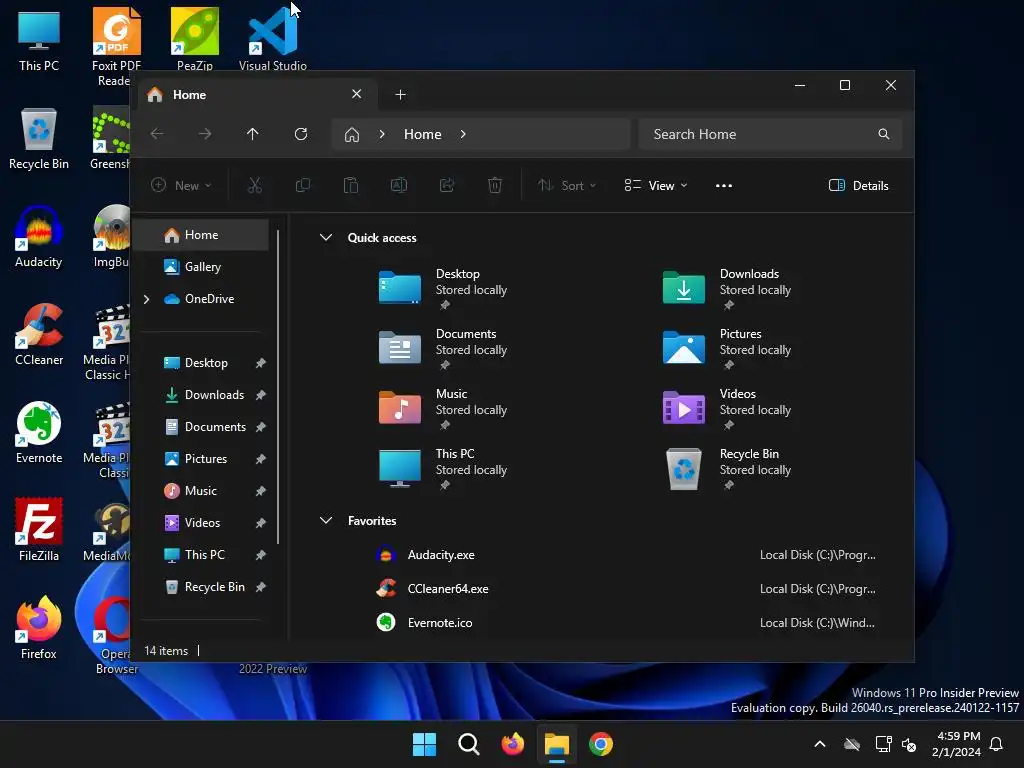Viewport: 1024px width, 768px height.
Task: Go back with the left arrow button
Action: [157, 134]
